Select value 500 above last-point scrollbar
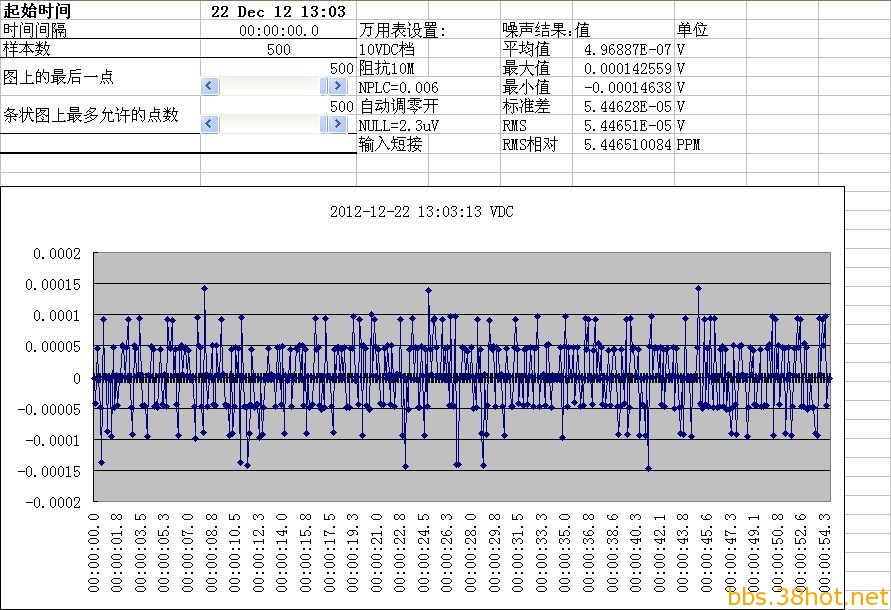The width and height of the screenshot is (891, 610). [x=342, y=68]
